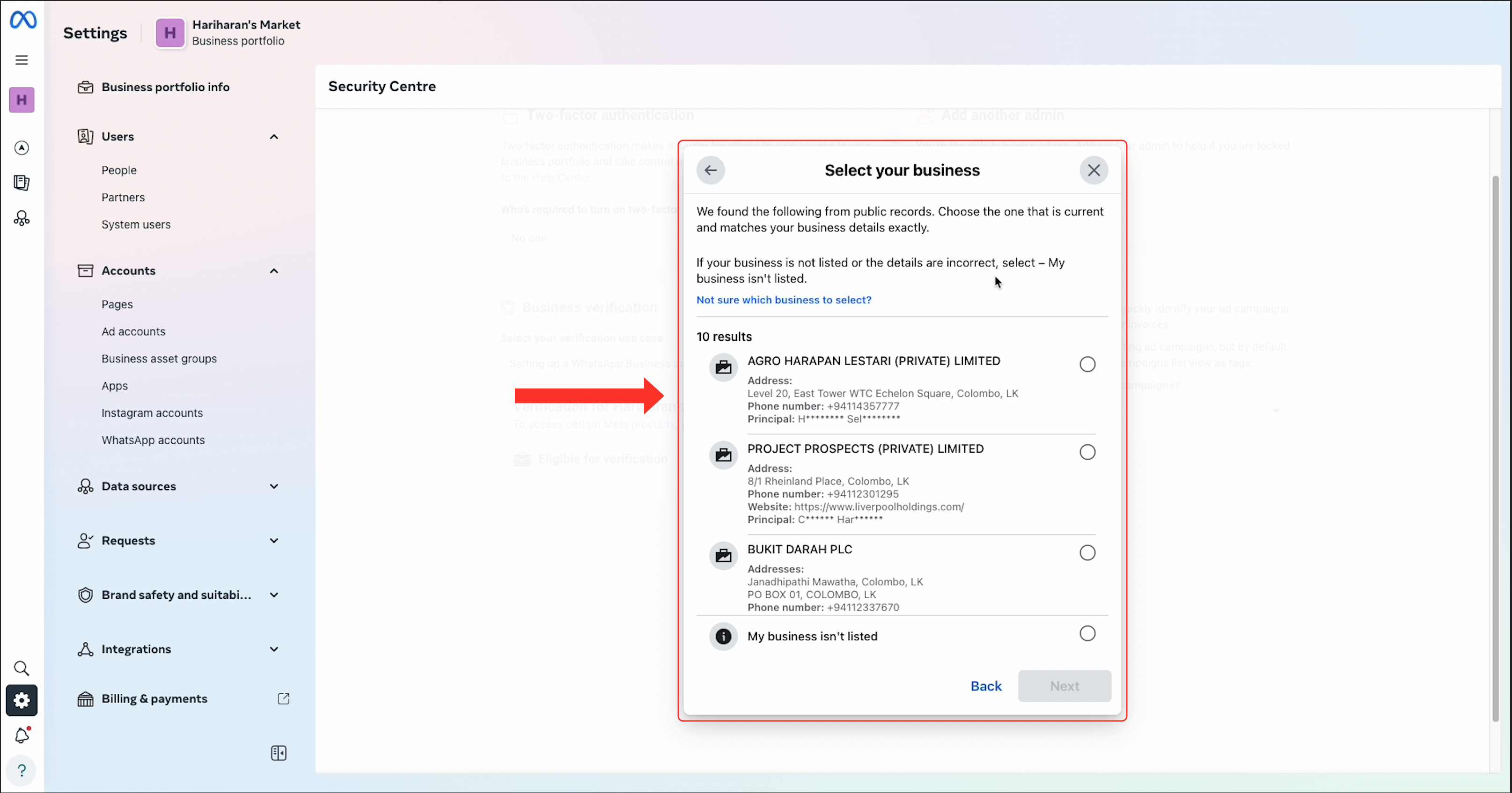Open Ad accounts
Screen dimensions: 1512x793
[134, 331]
